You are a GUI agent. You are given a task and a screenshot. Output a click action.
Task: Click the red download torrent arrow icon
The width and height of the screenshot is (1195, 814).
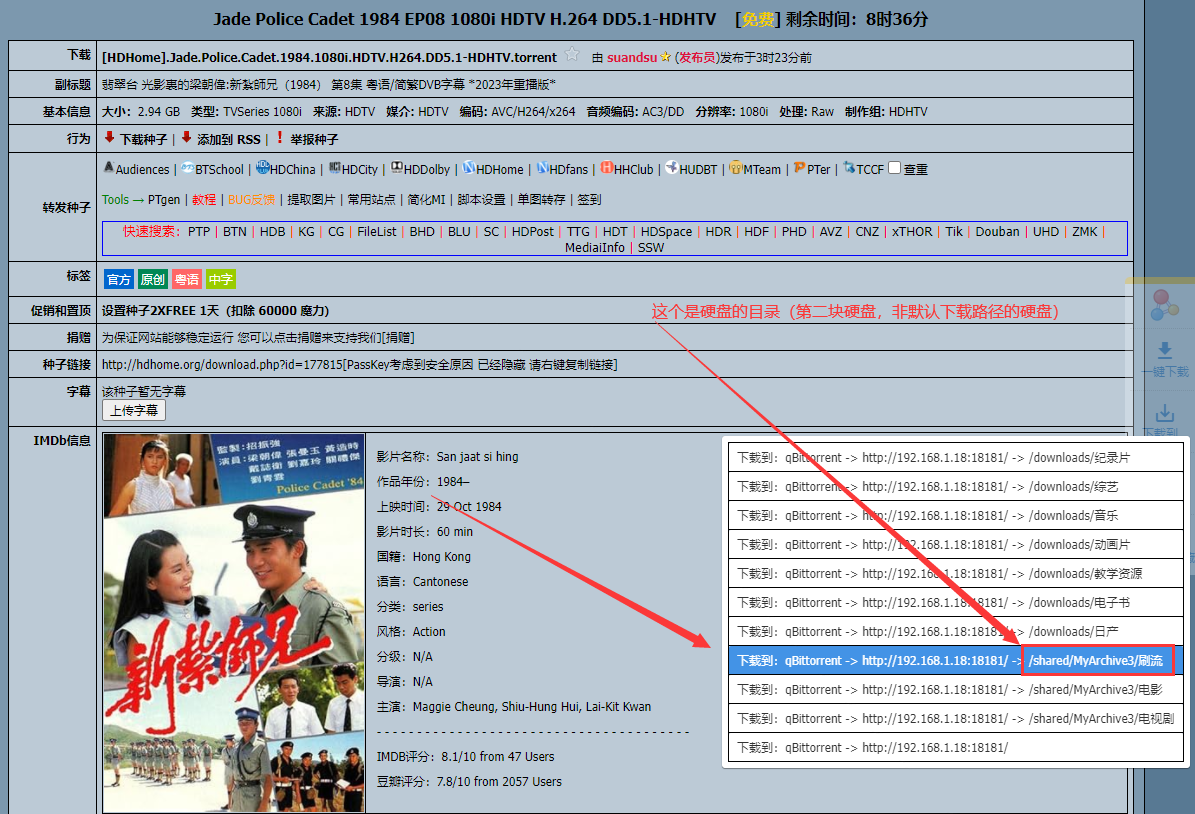(x=109, y=137)
